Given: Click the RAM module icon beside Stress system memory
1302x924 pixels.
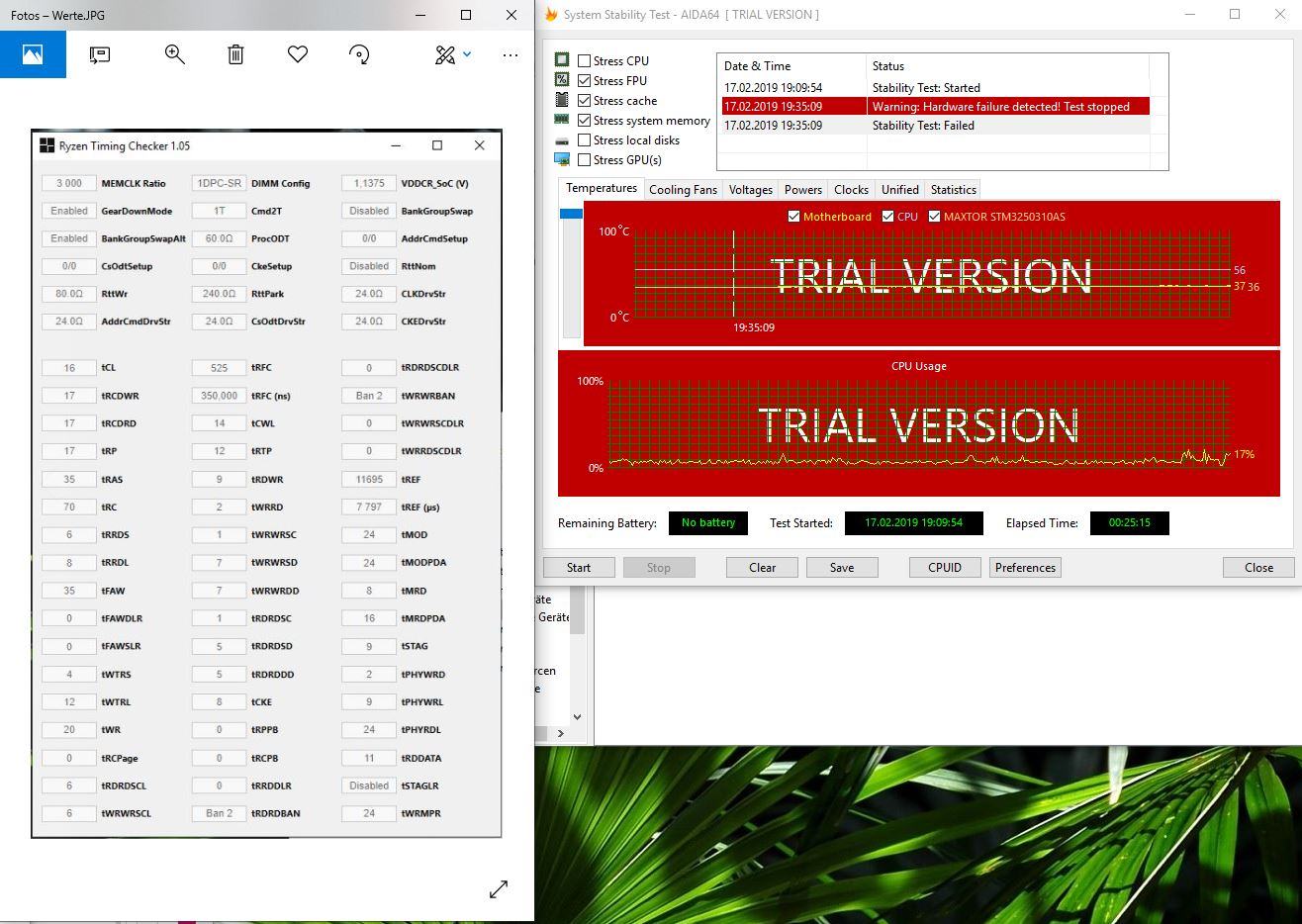Looking at the screenshot, I should tap(562, 120).
